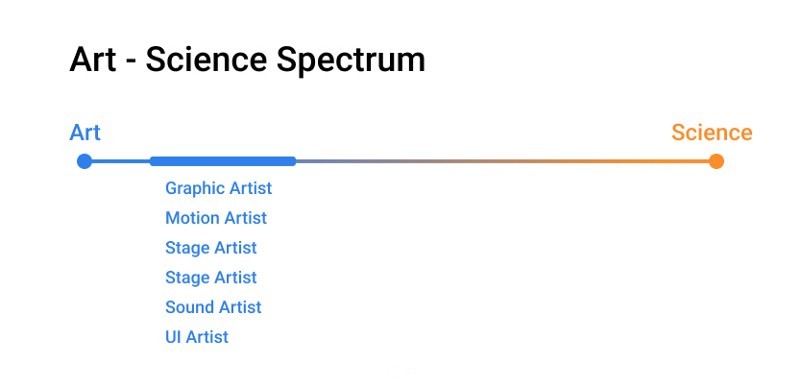Viewport: 800px width, 386px height.
Task: Click the left end of thick blue bar
Action: click(153, 161)
